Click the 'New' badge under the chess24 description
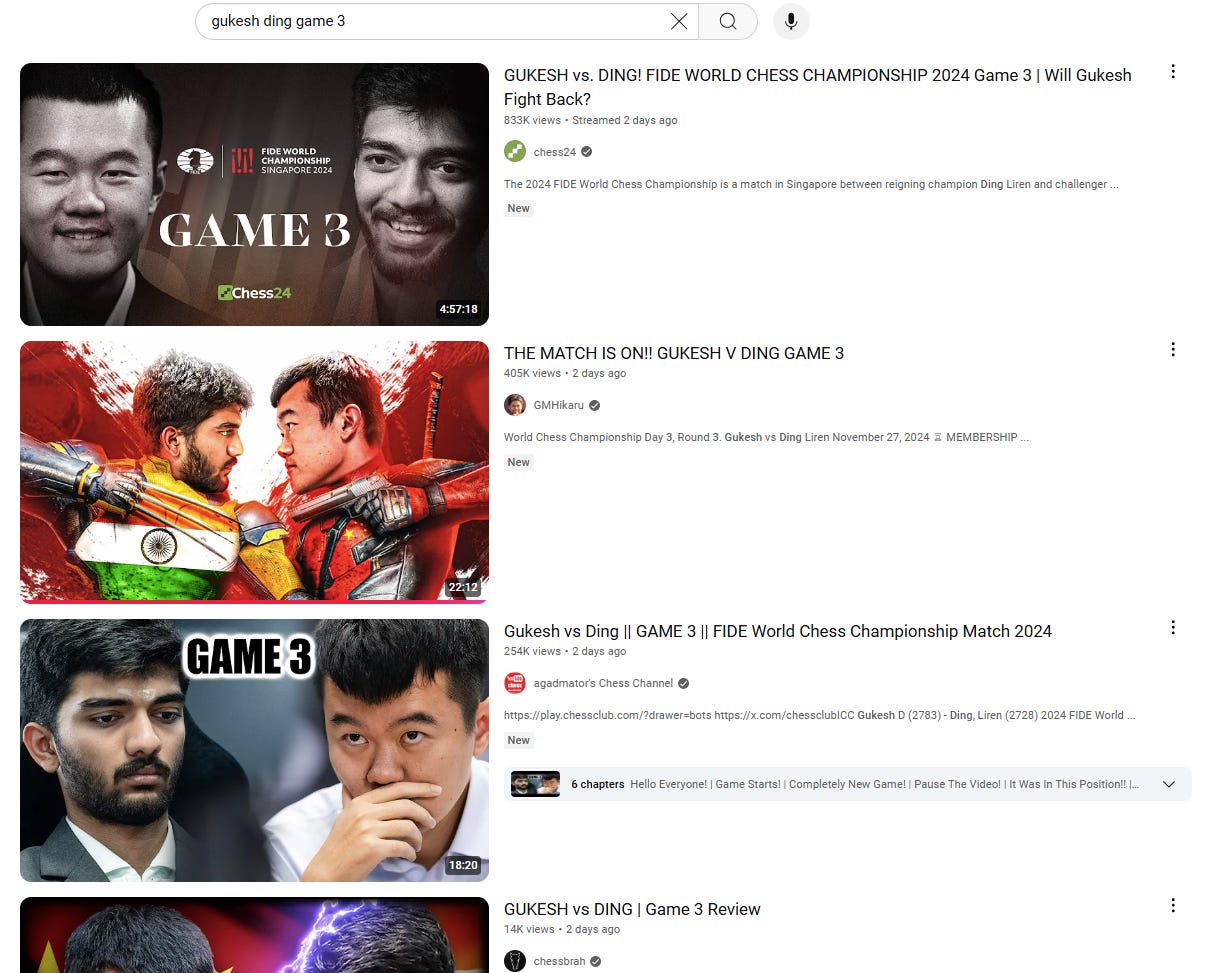The height and width of the screenshot is (973, 1205). click(x=519, y=208)
